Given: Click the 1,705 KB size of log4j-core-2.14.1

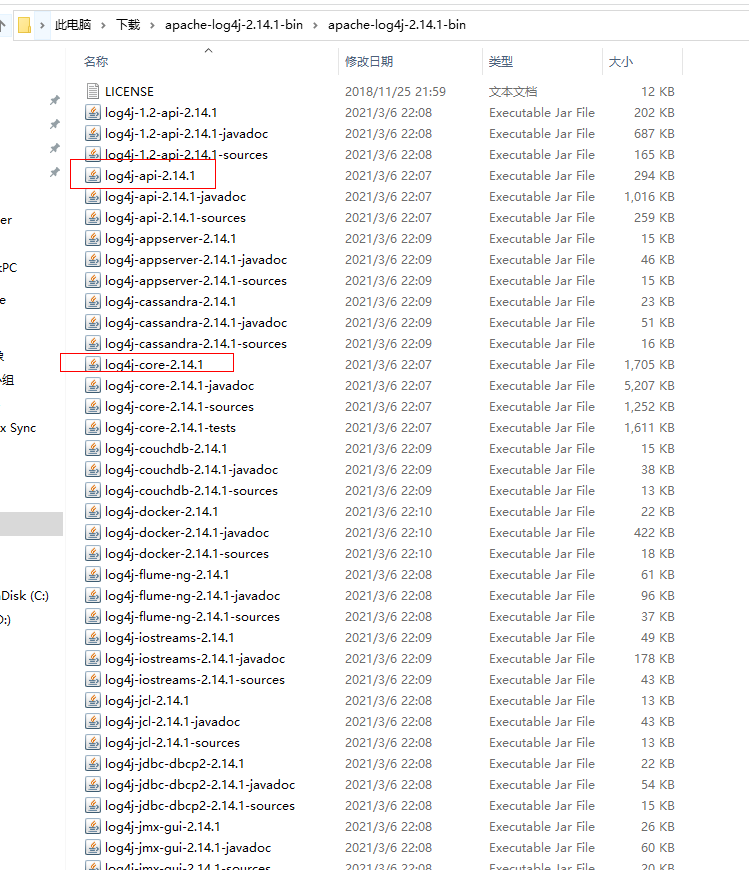Looking at the screenshot, I should tap(649, 365).
